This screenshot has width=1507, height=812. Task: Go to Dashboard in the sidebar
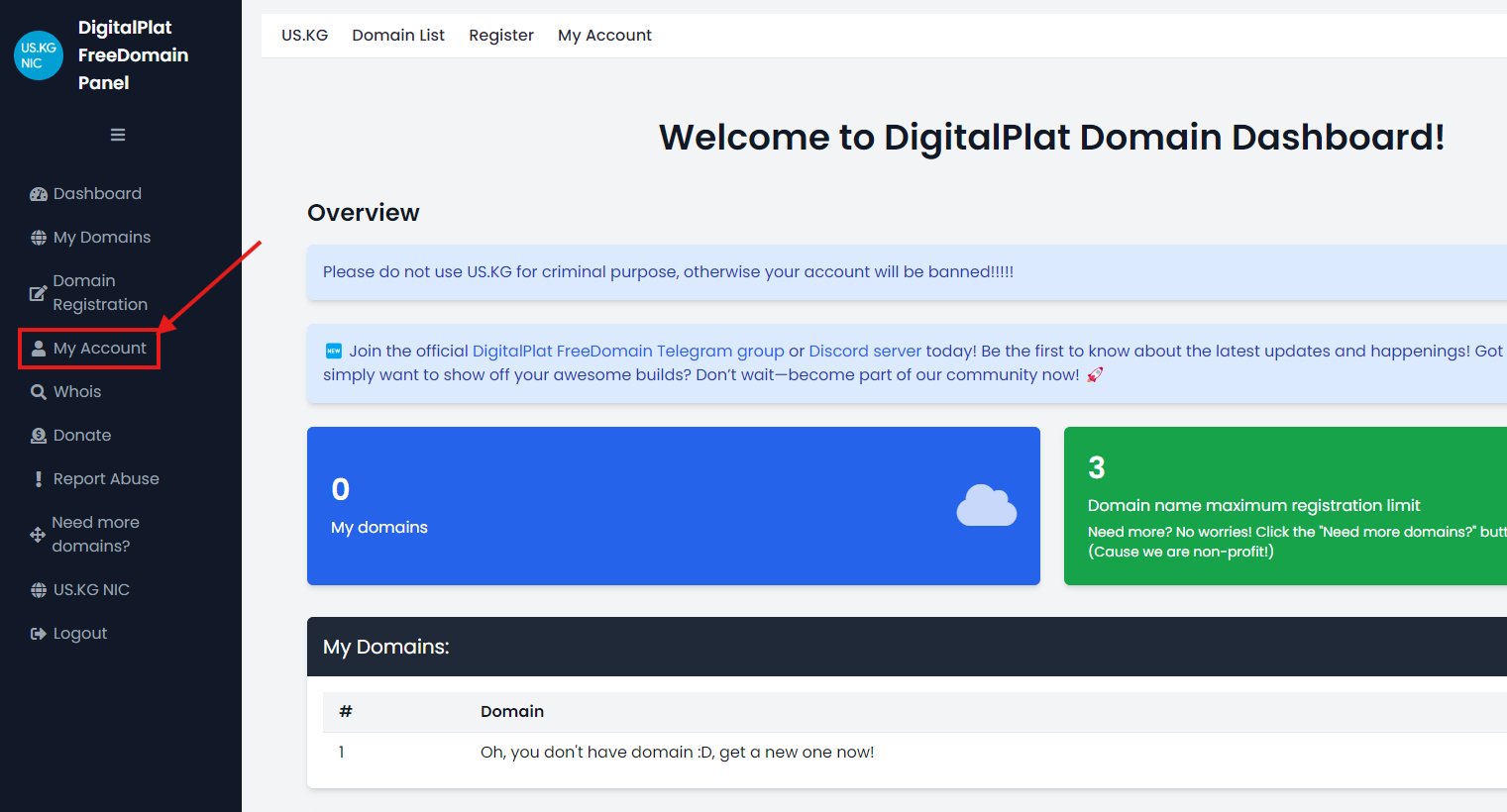pos(97,194)
